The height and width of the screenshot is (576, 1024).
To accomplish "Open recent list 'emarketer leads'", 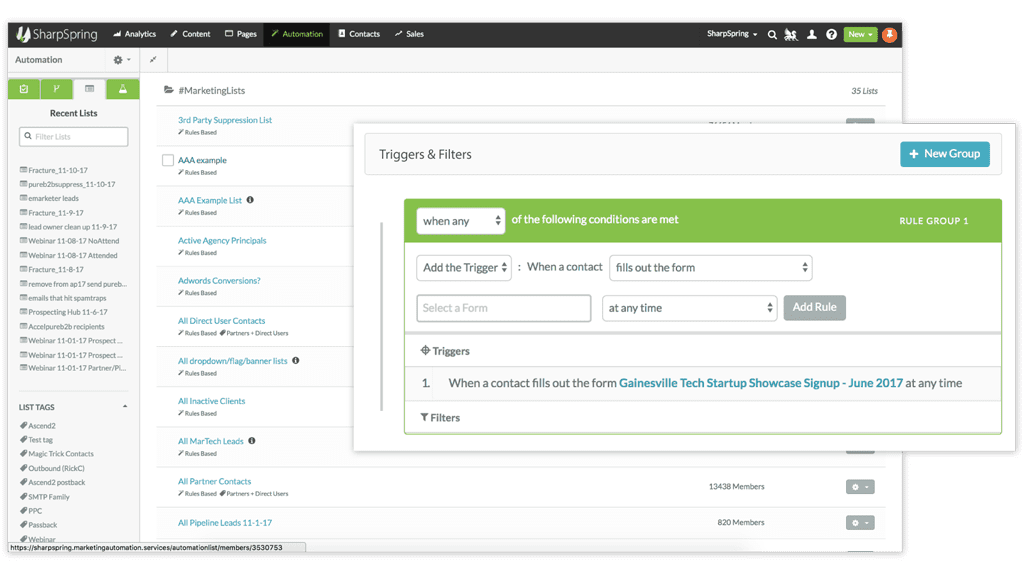I will coord(54,199).
